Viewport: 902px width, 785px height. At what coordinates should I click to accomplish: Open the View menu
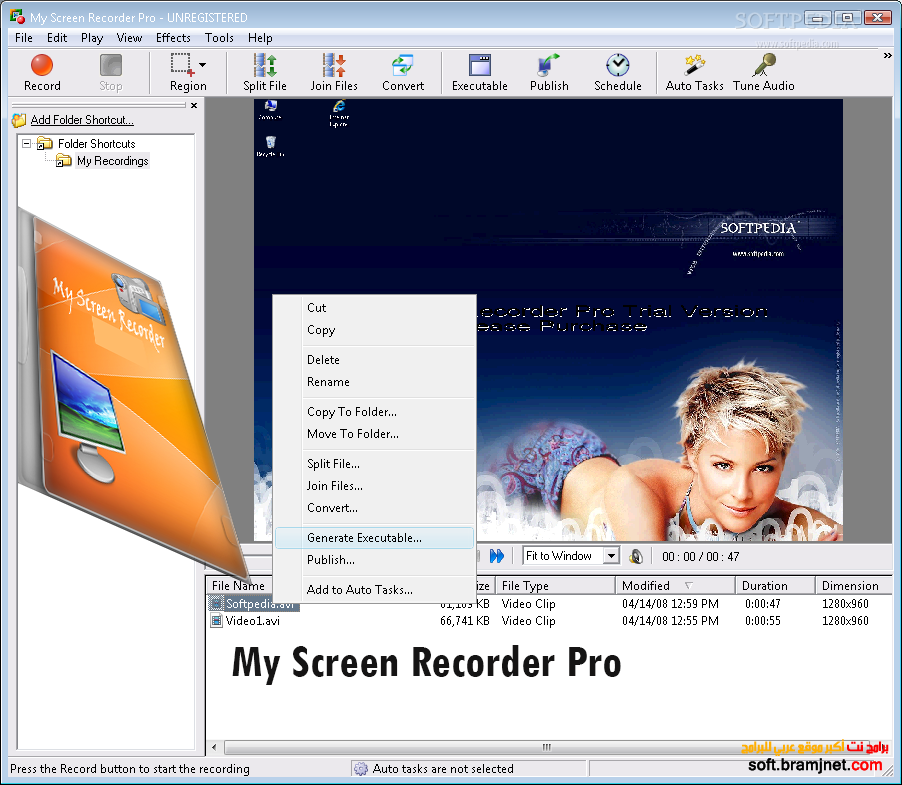[129, 38]
